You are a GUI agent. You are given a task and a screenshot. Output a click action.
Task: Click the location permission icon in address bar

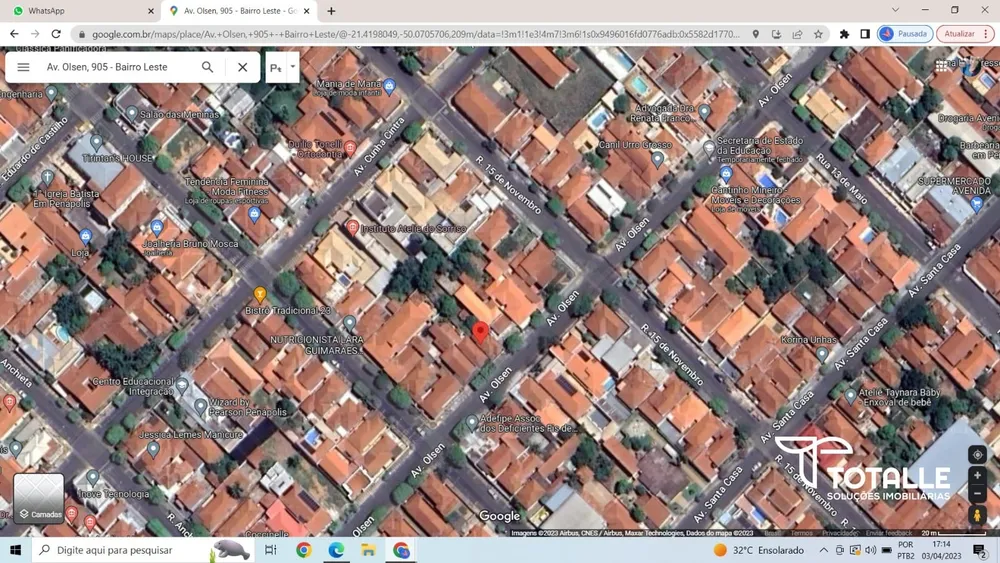tap(755, 34)
